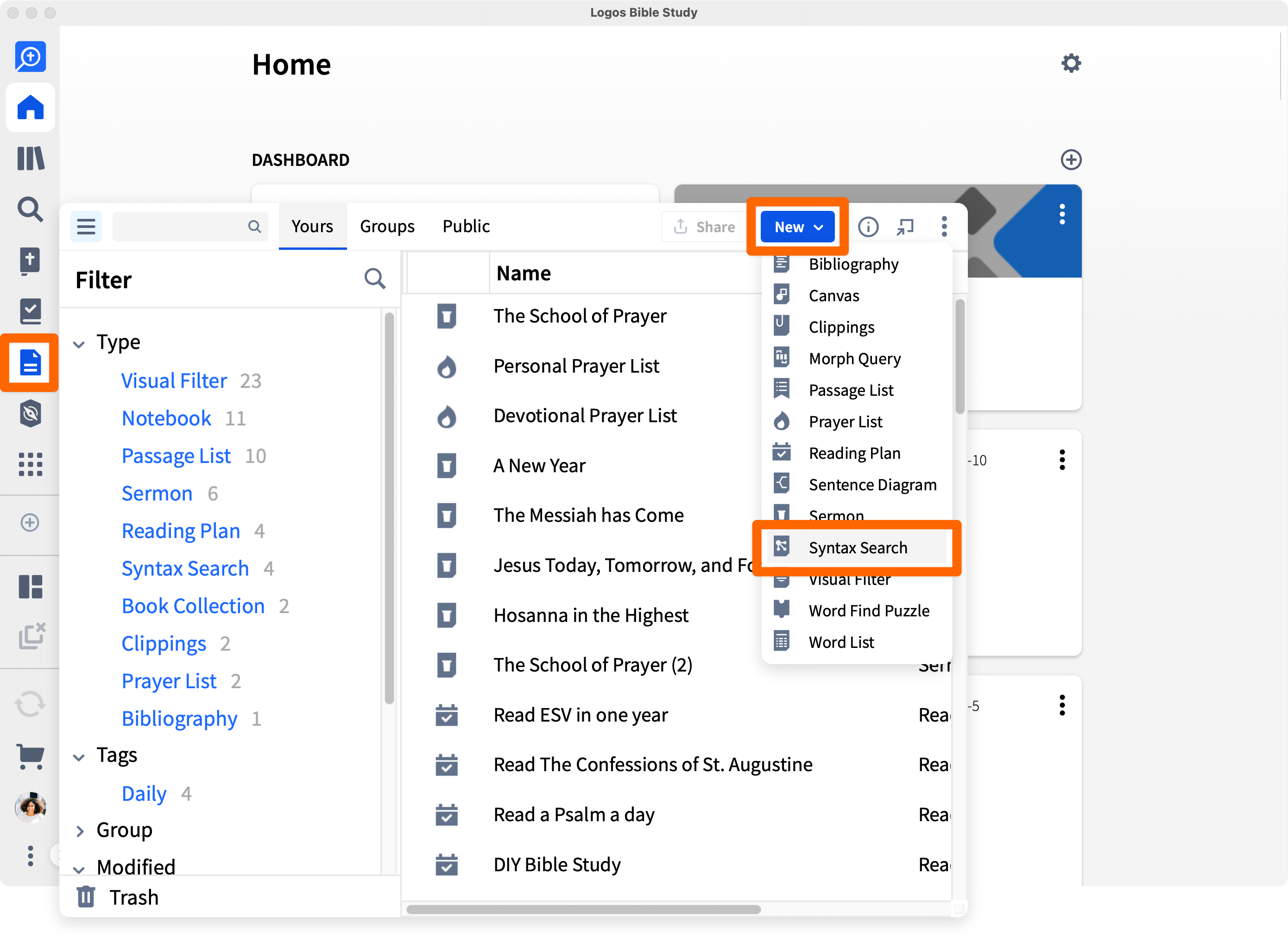Viewport: 1288px width, 938px height.
Task: Open Personal Prayer List document
Action: point(576,366)
